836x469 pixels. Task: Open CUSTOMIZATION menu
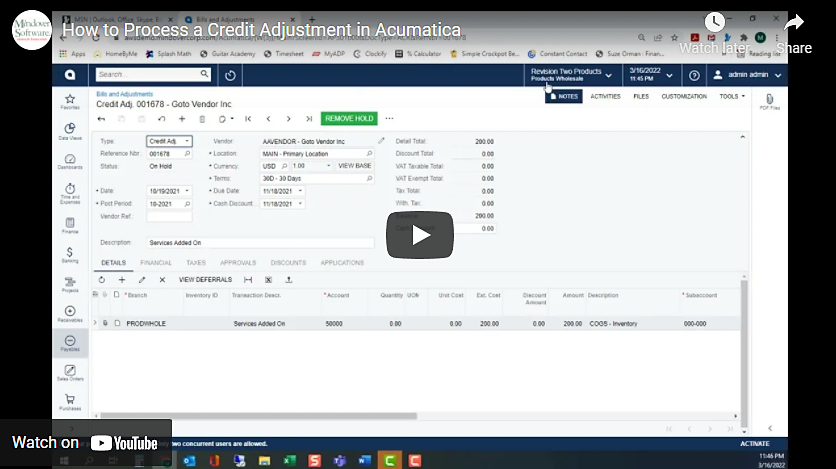pyautogui.click(x=684, y=96)
